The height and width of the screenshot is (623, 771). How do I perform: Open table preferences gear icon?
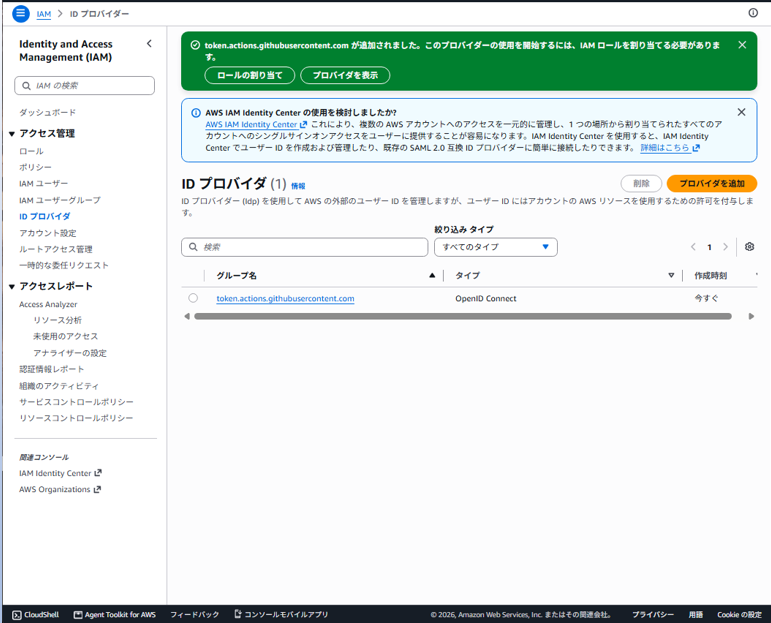(749, 247)
